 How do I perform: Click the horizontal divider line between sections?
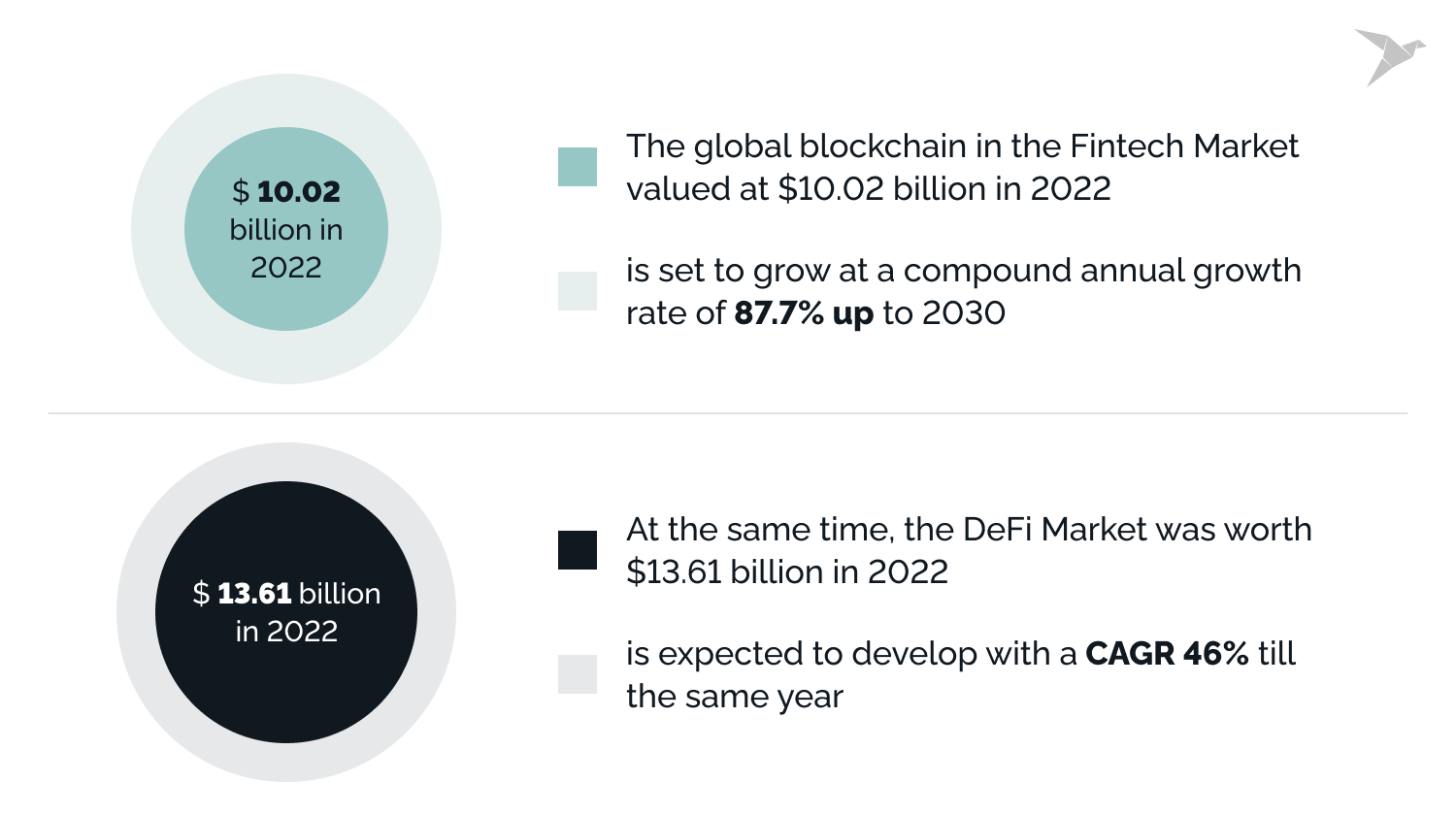point(728,413)
